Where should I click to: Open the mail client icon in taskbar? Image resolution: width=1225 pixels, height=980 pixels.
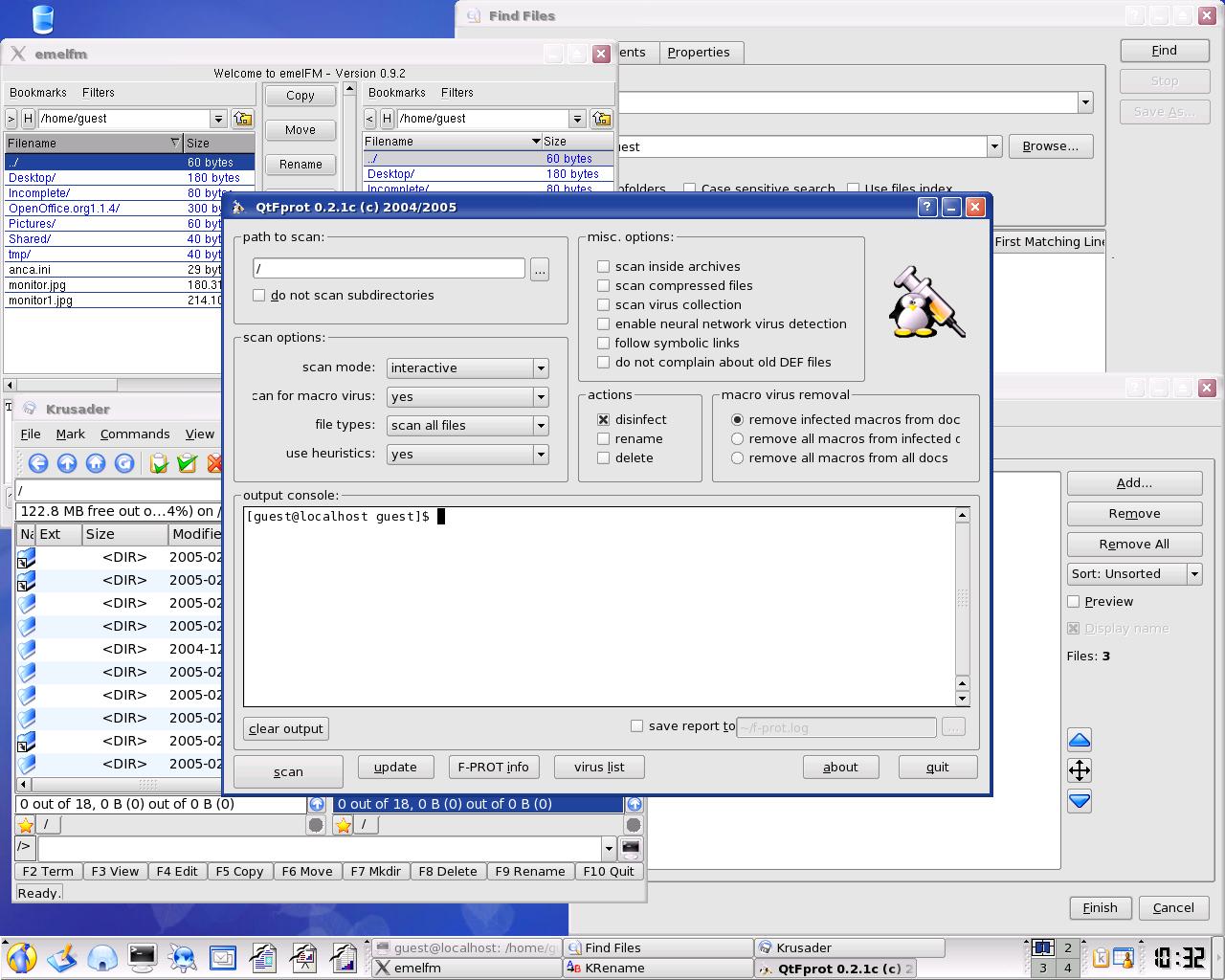click(223, 957)
